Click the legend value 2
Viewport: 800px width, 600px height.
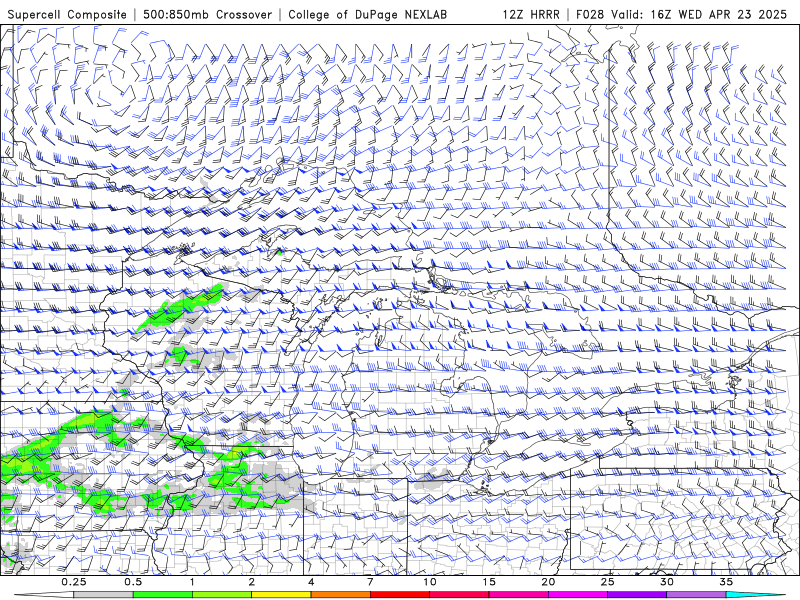pyautogui.click(x=252, y=582)
